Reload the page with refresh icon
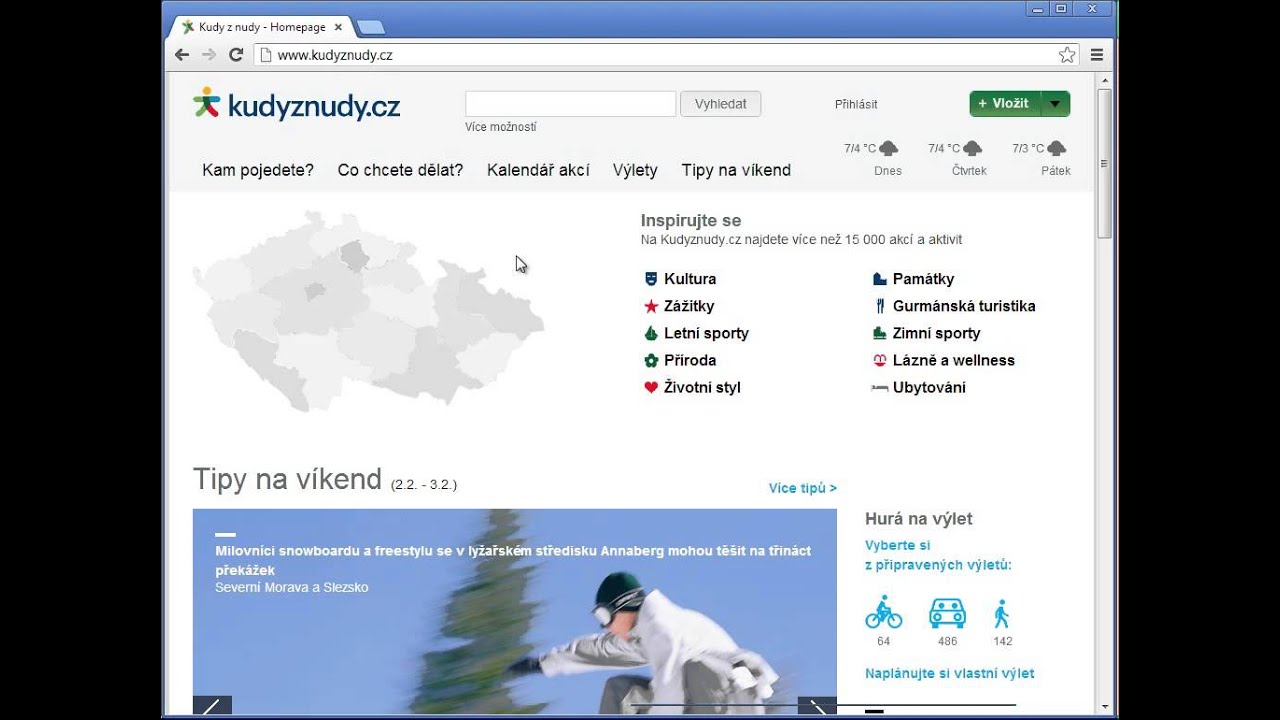The image size is (1280, 720). coord(236,55)
